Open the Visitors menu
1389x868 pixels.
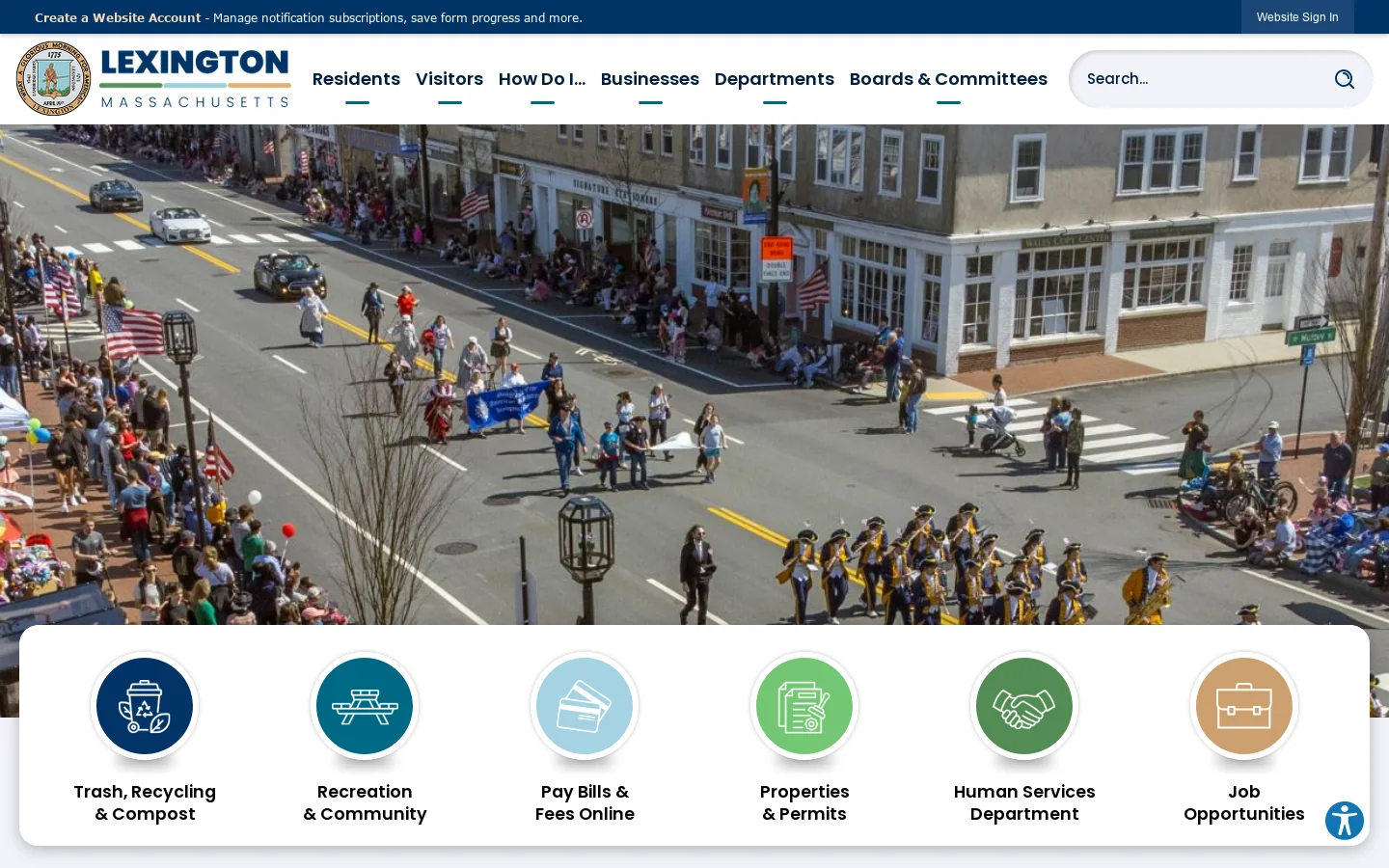[x=449, y=79]
